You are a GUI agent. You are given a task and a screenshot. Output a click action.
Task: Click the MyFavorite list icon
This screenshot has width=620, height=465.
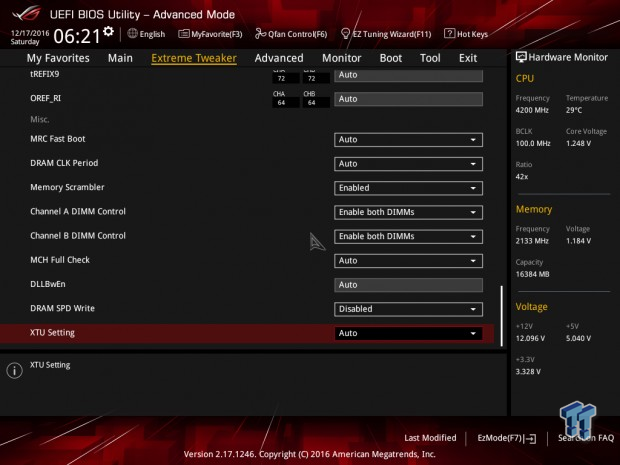tap(183, 34)
